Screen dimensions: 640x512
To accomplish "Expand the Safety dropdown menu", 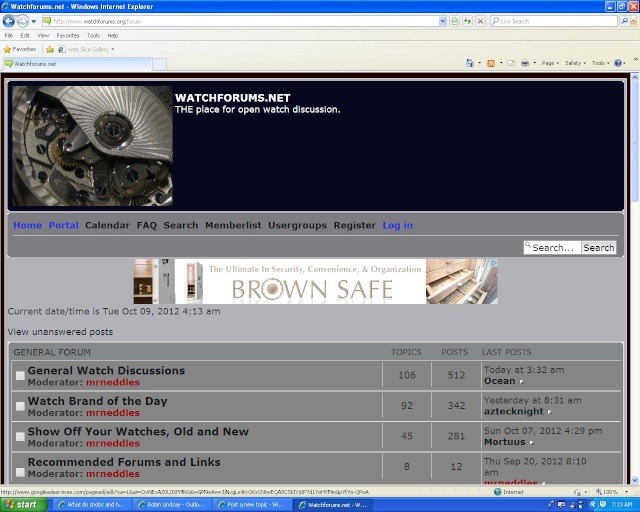I will 575,63.
